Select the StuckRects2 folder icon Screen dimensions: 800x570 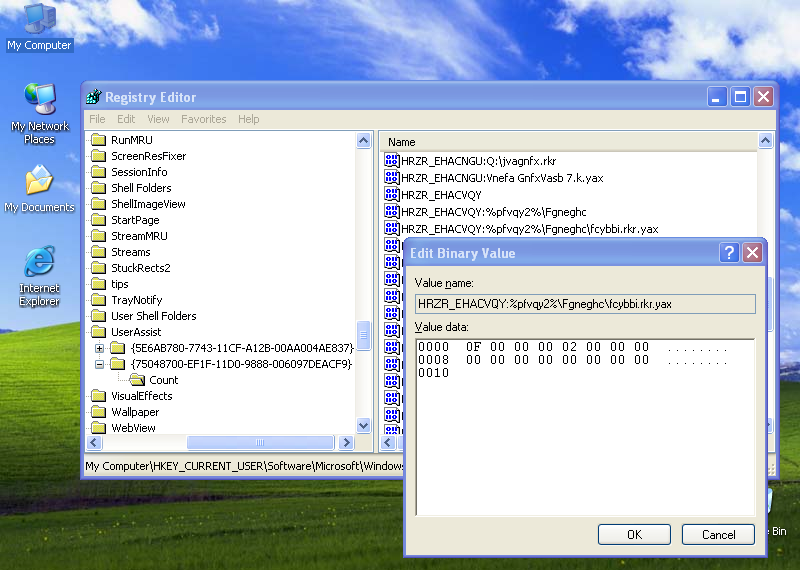point(98,268)
